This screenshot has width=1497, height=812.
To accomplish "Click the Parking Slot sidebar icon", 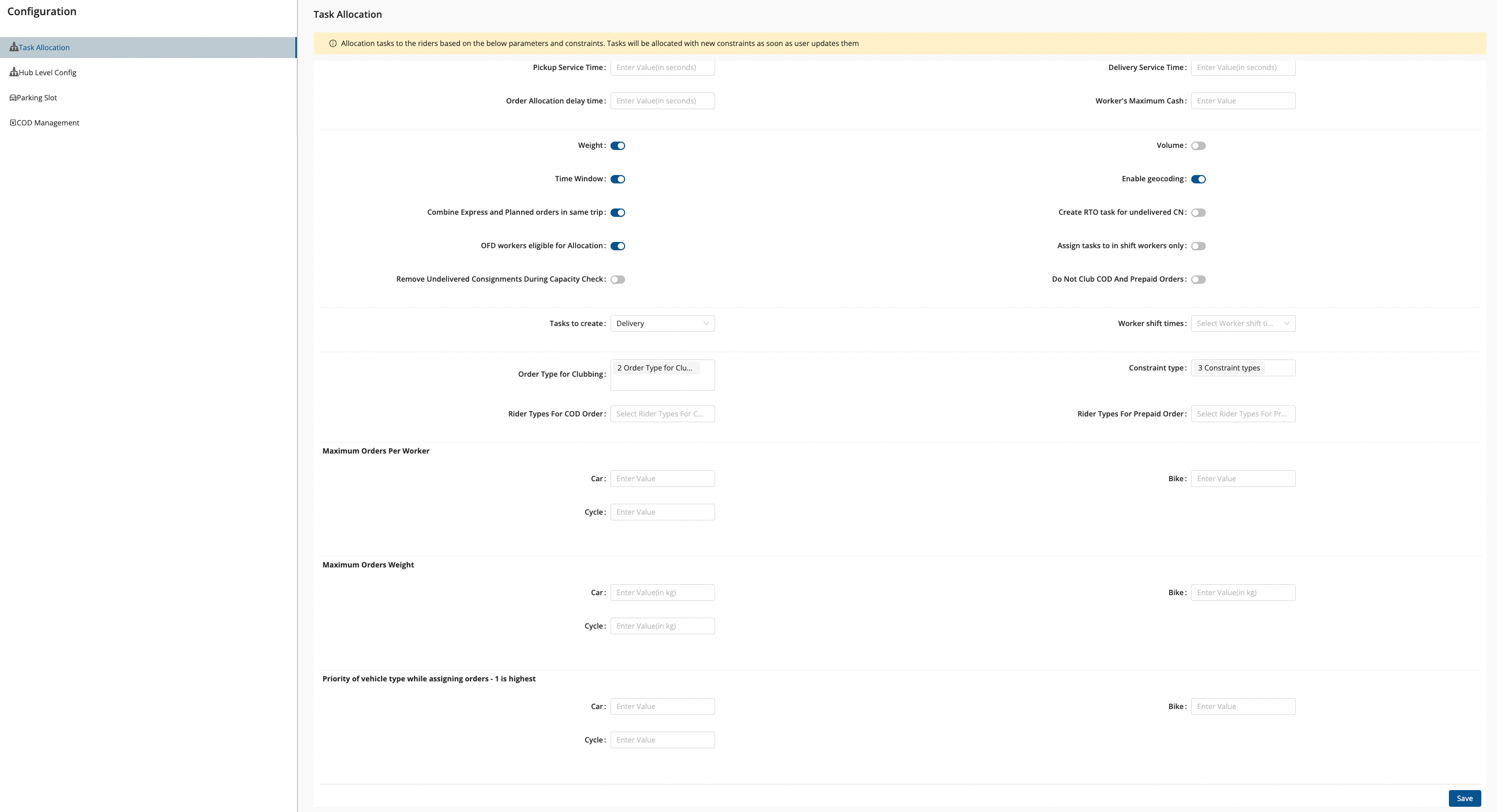I will (13, 98).
